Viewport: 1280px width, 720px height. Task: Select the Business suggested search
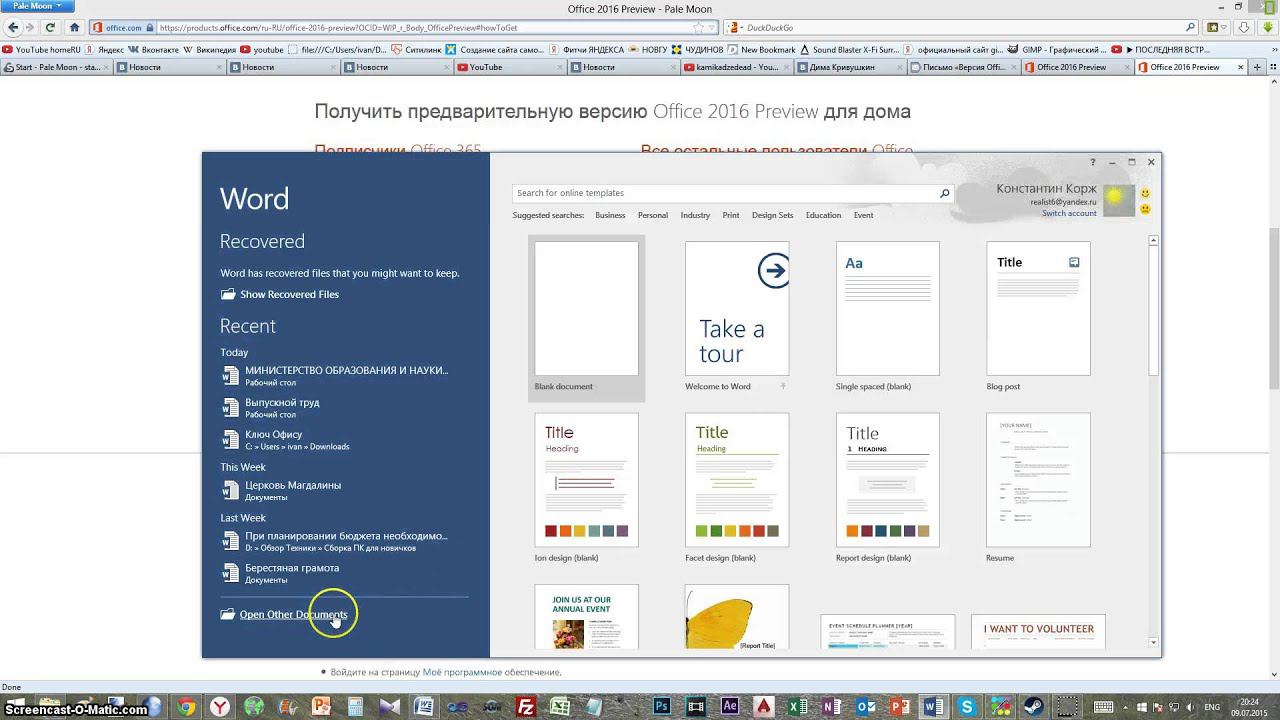(610, 215)
